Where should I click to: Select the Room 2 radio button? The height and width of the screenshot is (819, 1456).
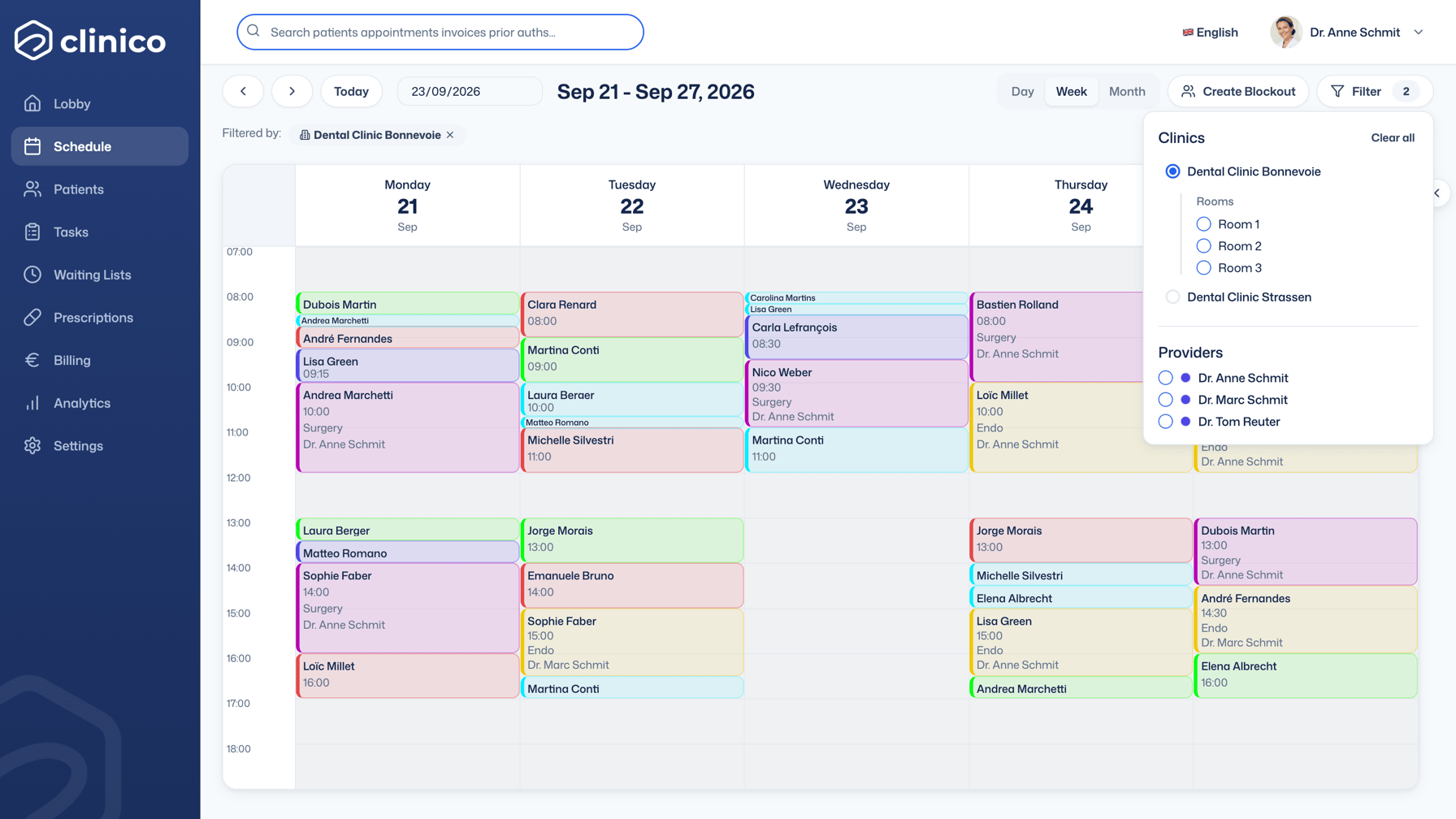(1203, 246)
